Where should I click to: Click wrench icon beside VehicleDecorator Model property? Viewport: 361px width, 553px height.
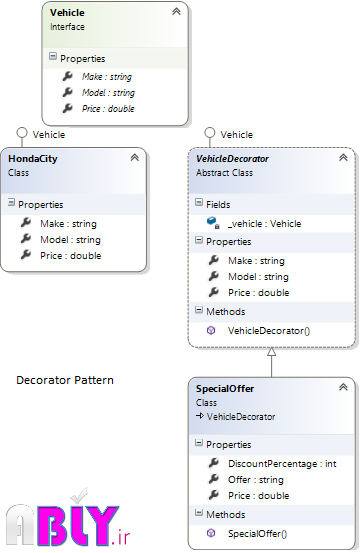click(214, 276)
